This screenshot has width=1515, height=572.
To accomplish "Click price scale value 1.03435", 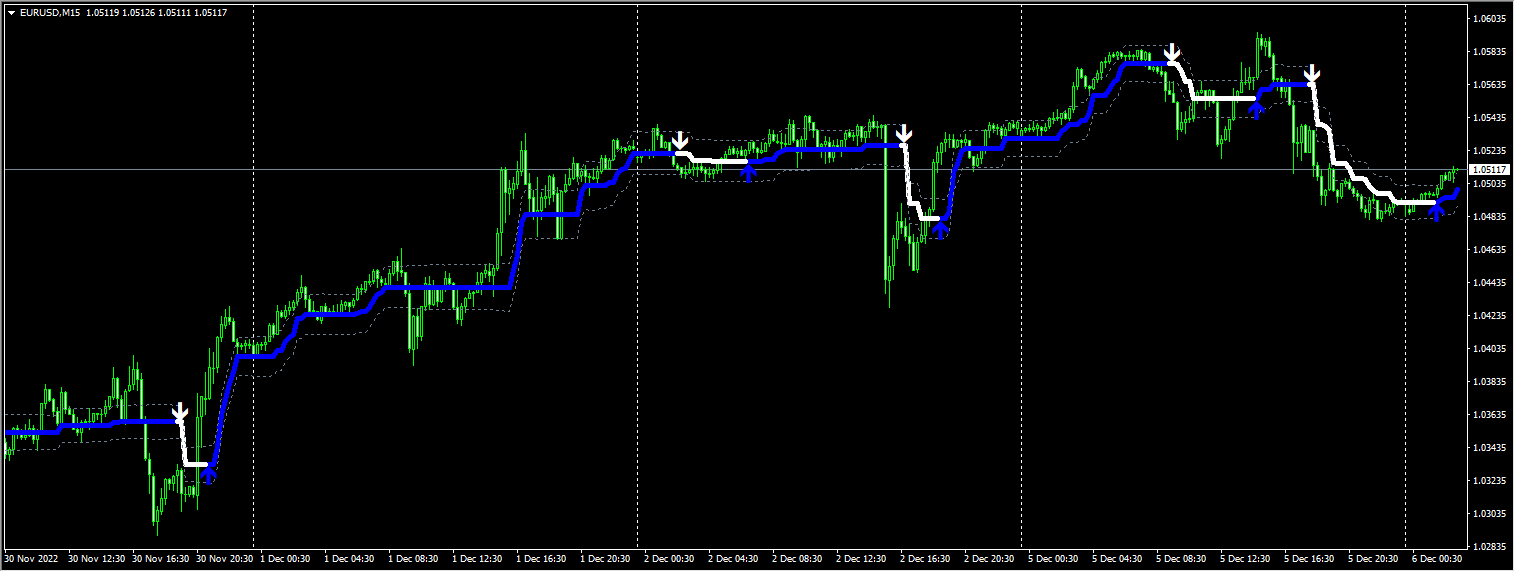I will tap(1489, 448).
